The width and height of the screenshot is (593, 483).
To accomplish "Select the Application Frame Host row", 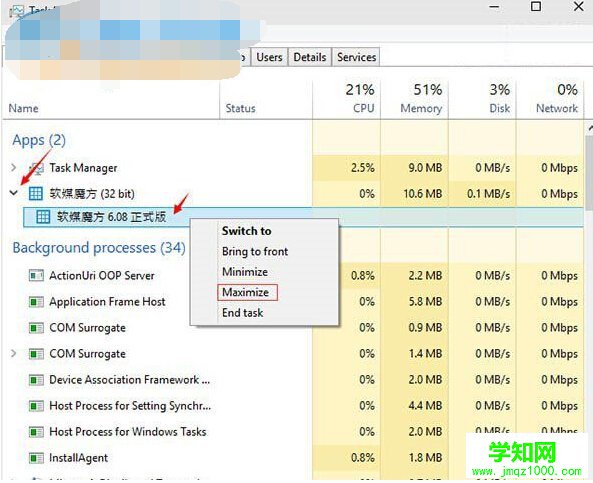I will pos(107,301).
